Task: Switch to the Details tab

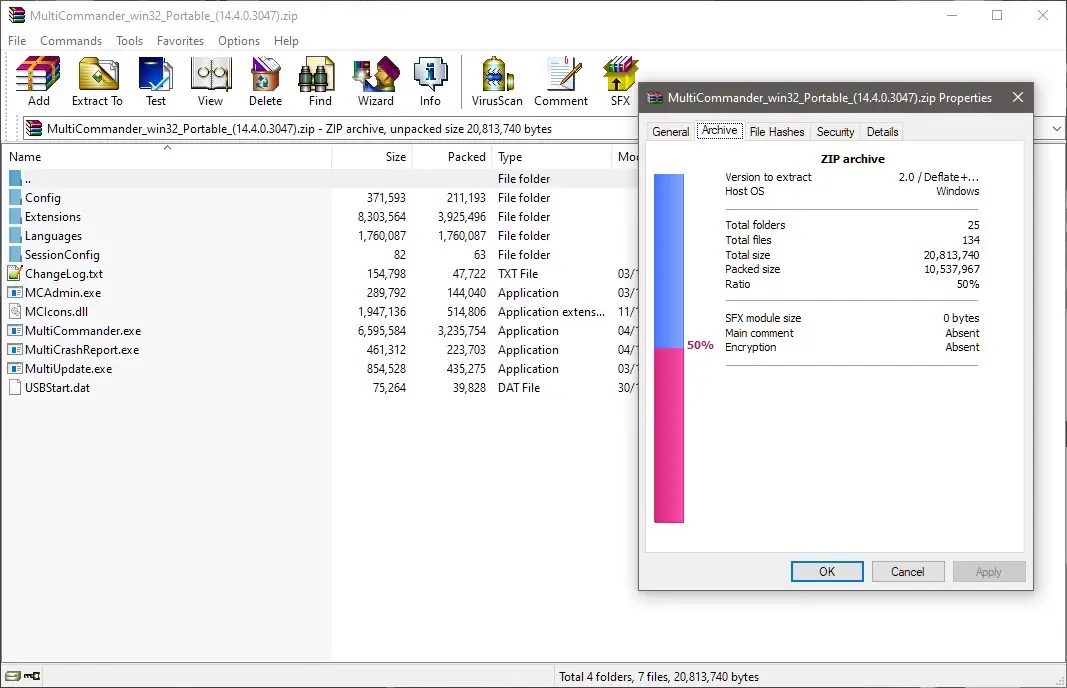Action: 882,131
